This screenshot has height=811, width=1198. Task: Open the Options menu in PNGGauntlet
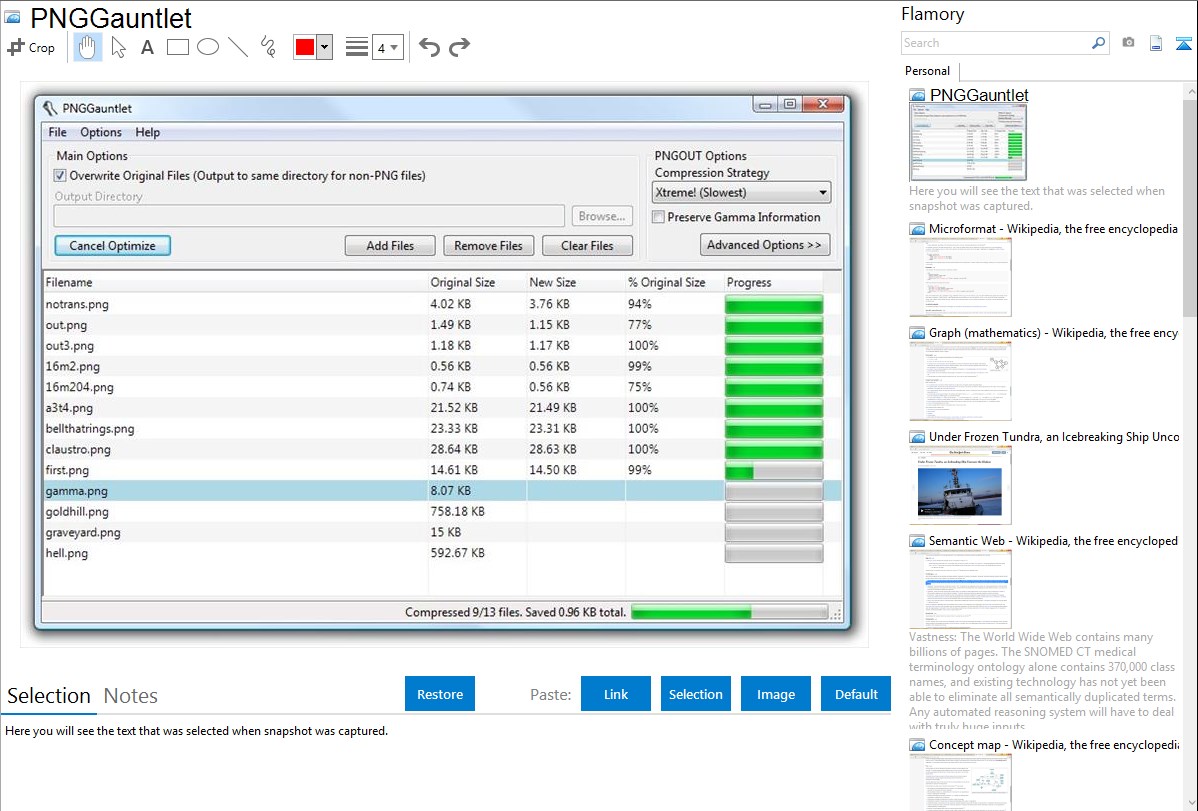pos(101,132)
